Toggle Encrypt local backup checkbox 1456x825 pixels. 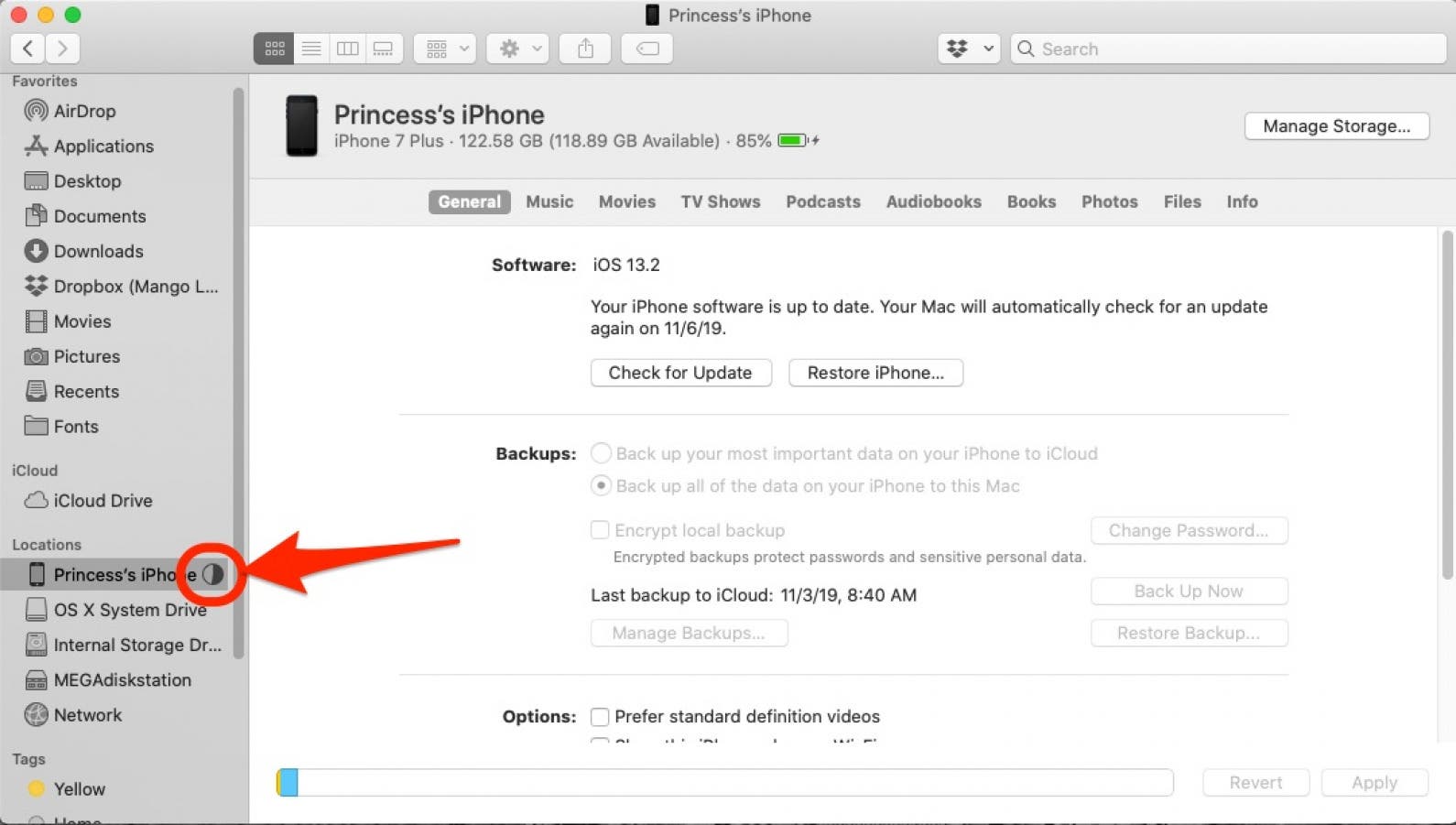tap(600, 530)
